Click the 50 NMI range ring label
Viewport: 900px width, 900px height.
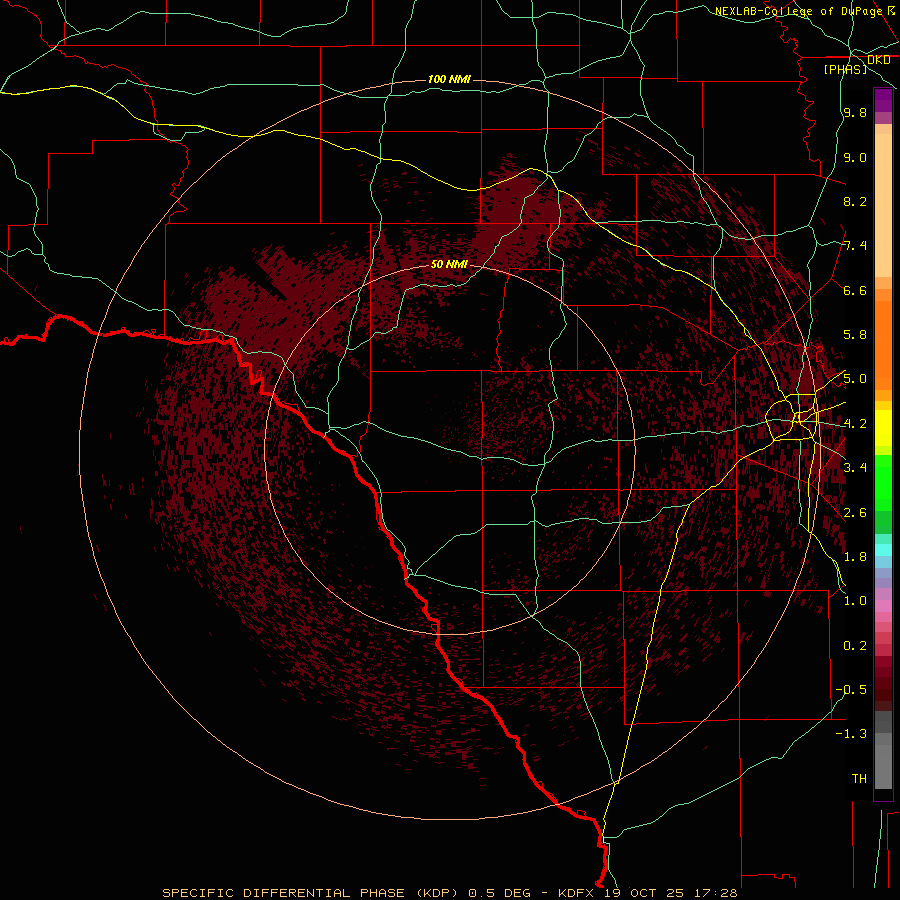click(449, 264)
